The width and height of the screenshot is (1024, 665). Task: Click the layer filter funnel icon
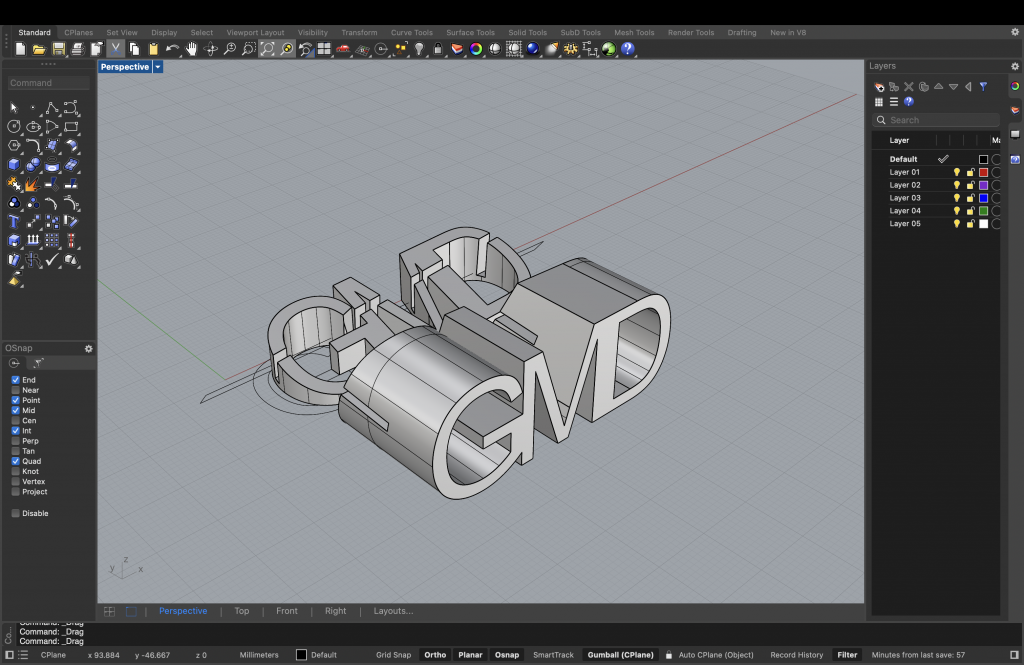pos(983,87)
